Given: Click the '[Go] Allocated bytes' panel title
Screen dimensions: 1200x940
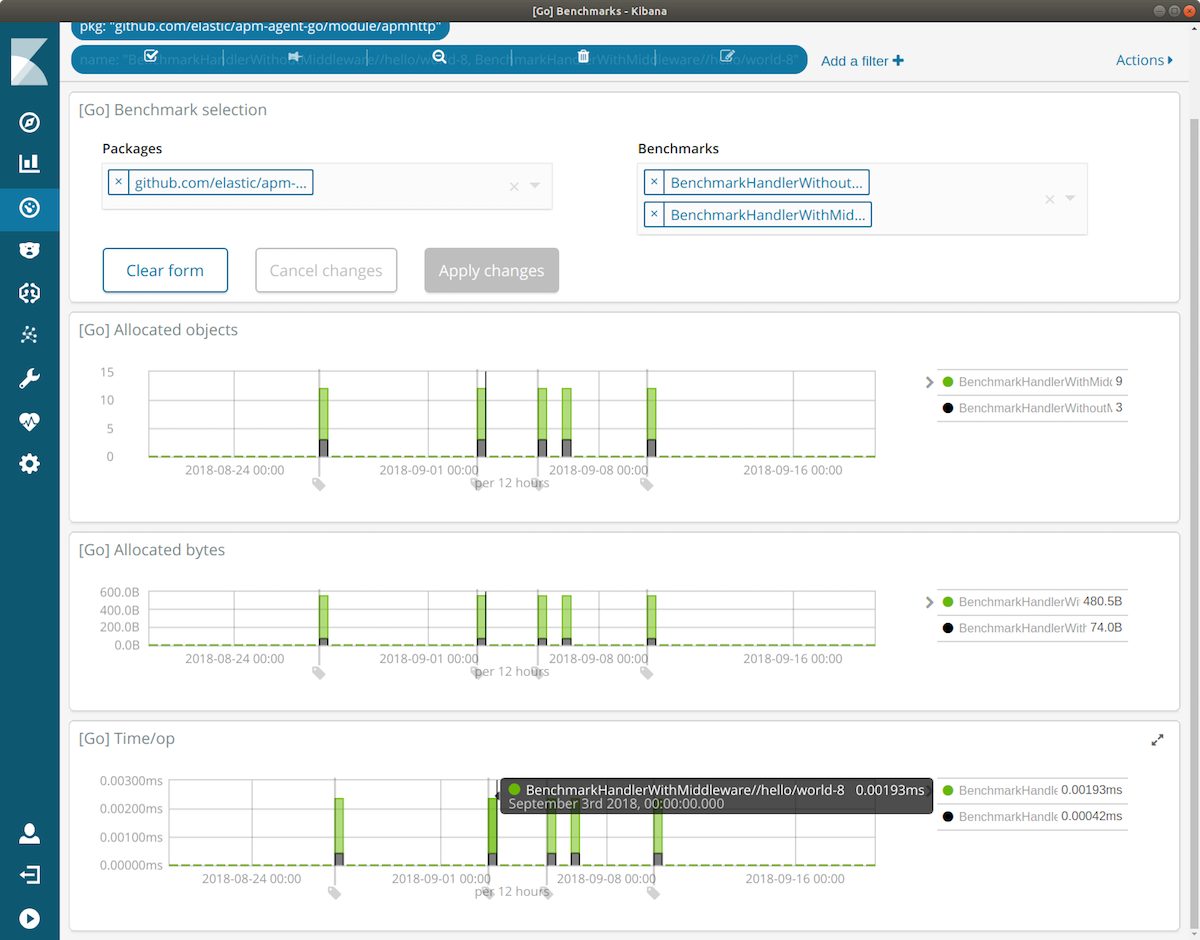Looking at the screenshot, I should (152, 550).
